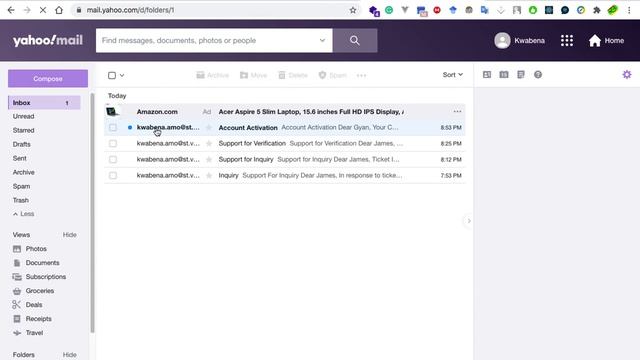Screen dimensions: 640x360
Task: Click the browser address bar URL
Action: [130, 10]
